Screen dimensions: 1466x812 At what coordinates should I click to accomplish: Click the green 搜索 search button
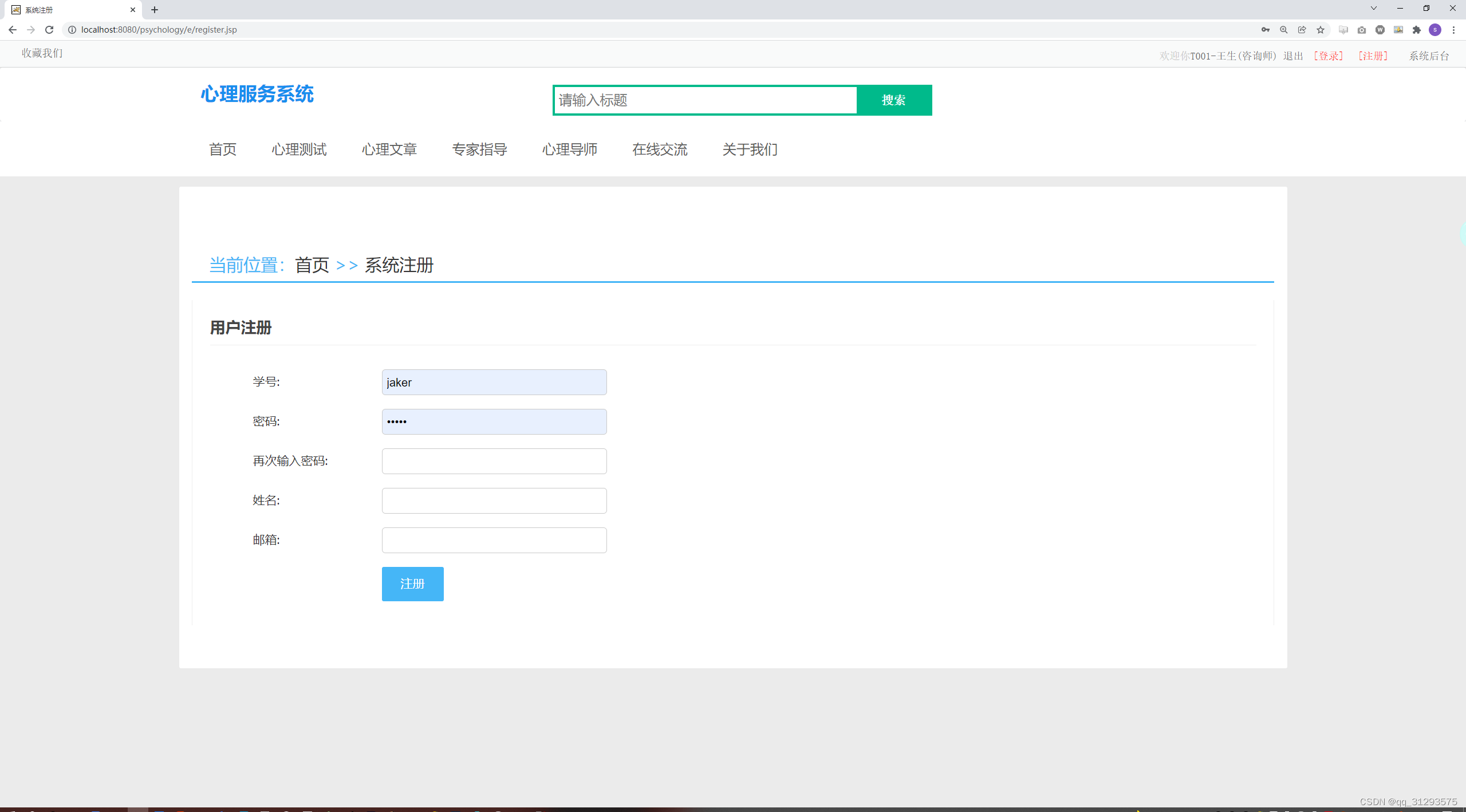[x=894, y=100]
